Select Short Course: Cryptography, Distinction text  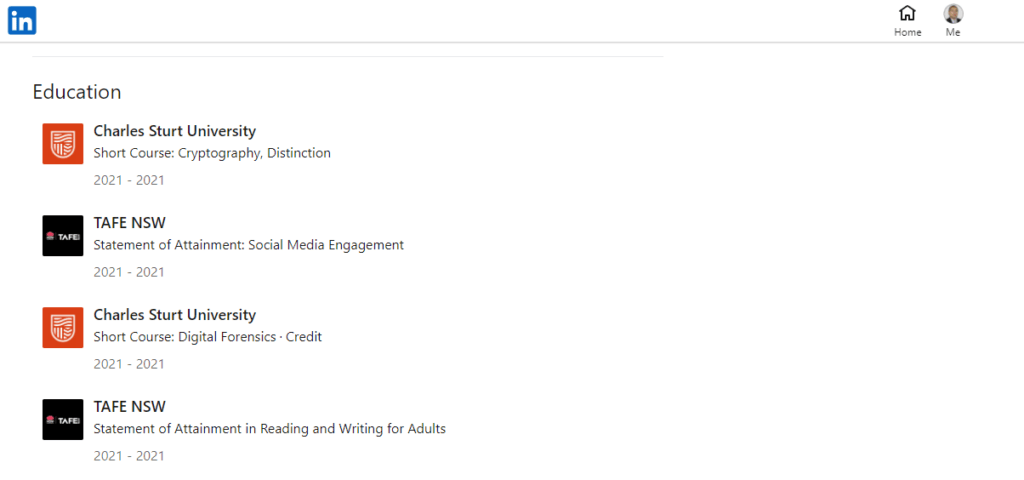[212, 153]
